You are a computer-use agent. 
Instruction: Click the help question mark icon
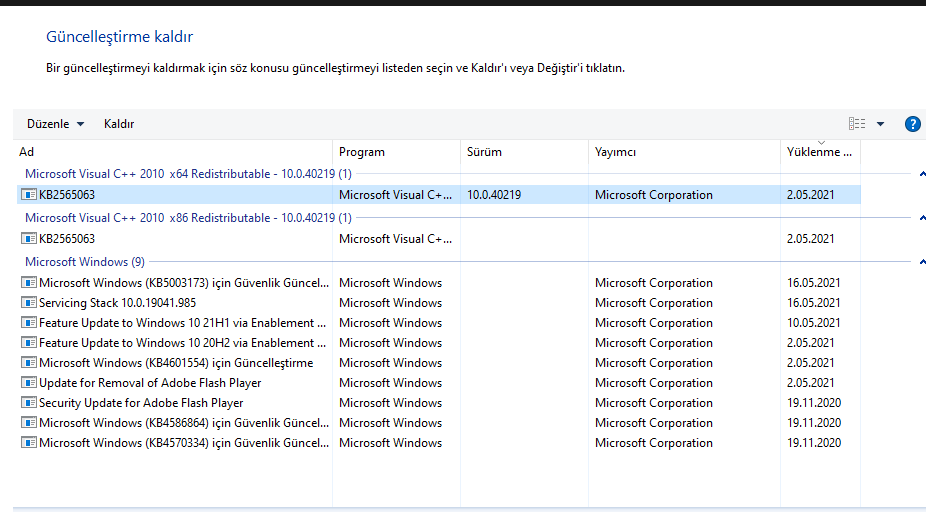click(x=912, y=124)
